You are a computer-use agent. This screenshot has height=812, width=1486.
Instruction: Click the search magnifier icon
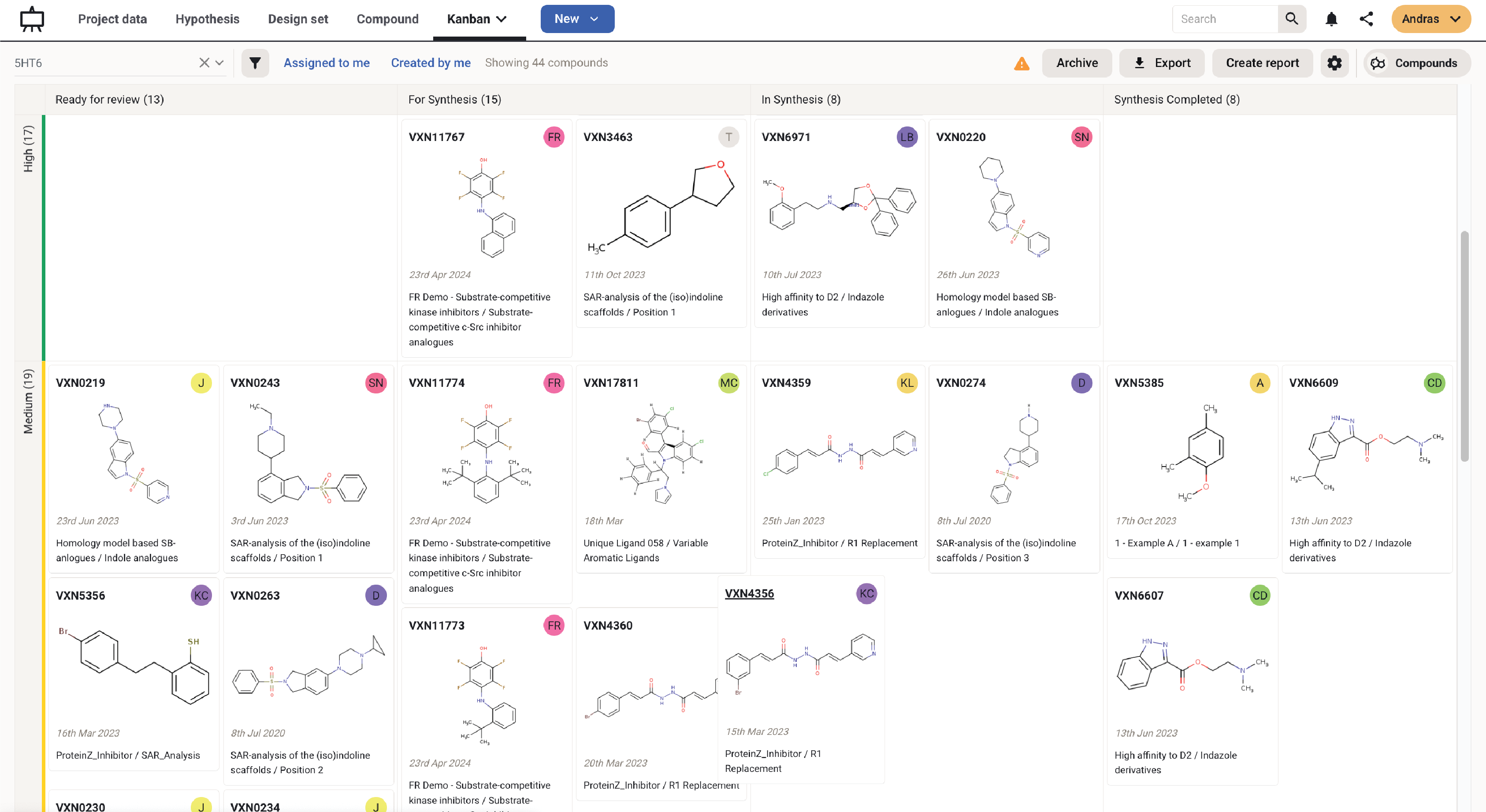pyautogui.click(x=1292, y=19)
